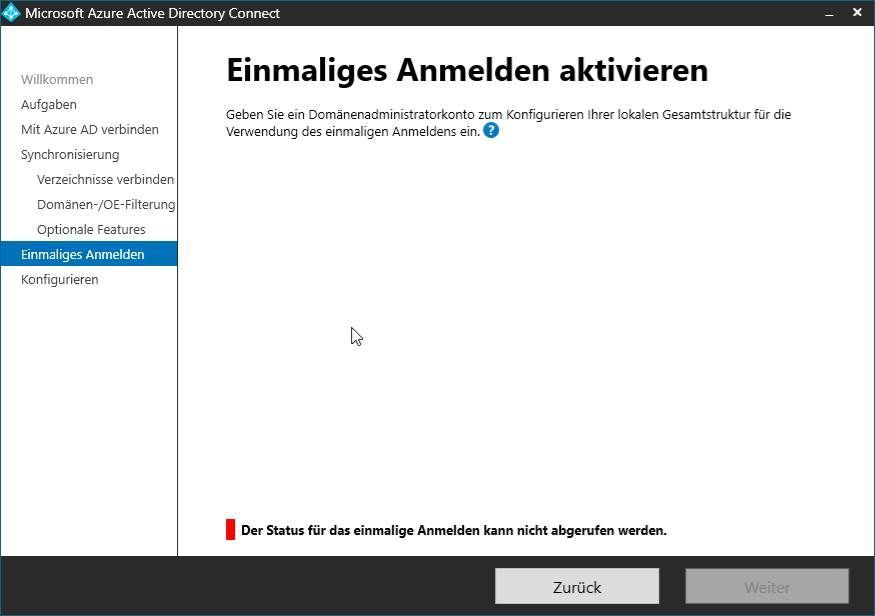Select the Synchronisierung step
Screen dimensions: 875x616
tap(70, 155)
